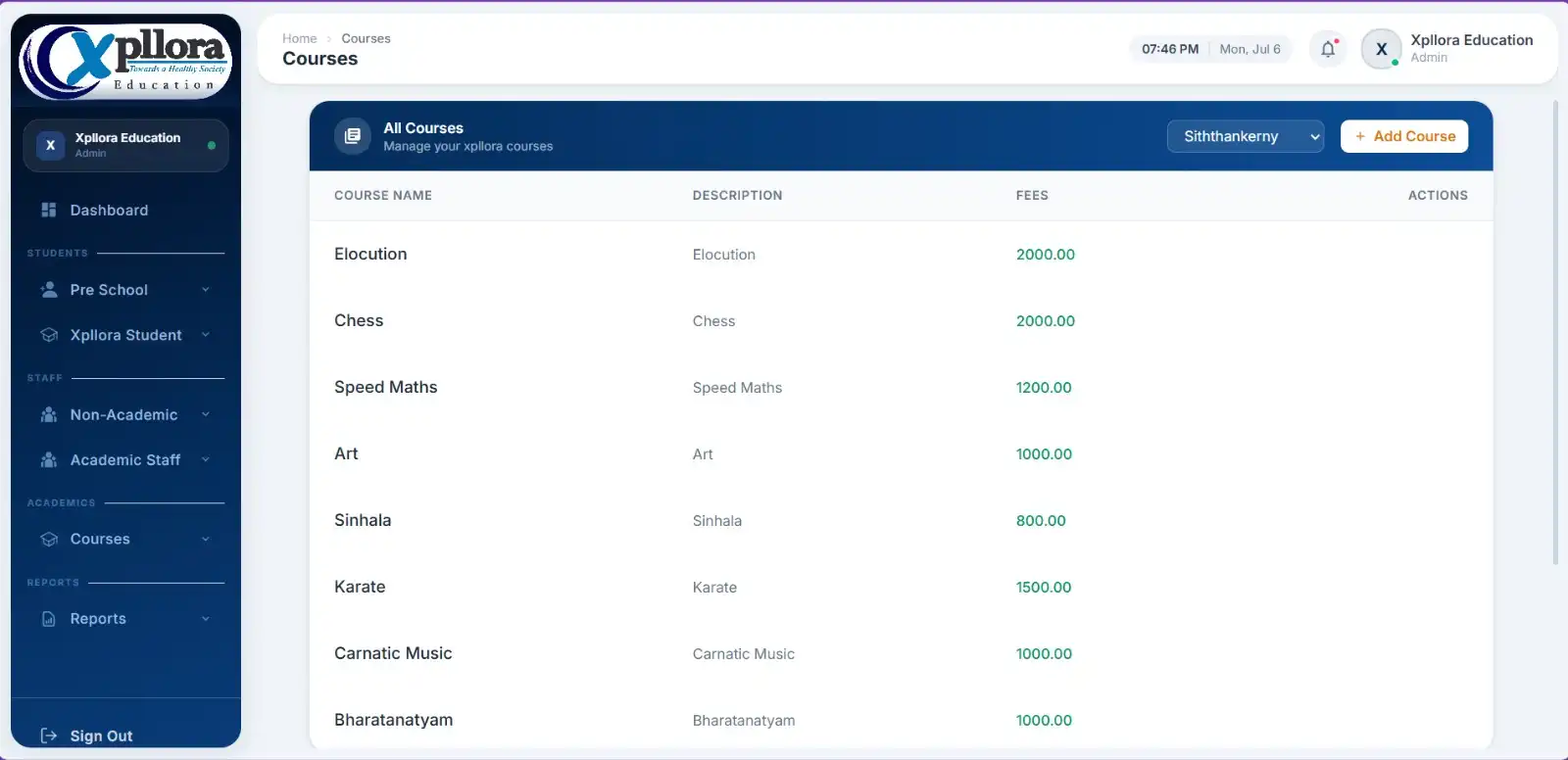Screen dimensions: 1568x760
Task: Select Xpllora Student menu item
Action: (x=125, y=335)
